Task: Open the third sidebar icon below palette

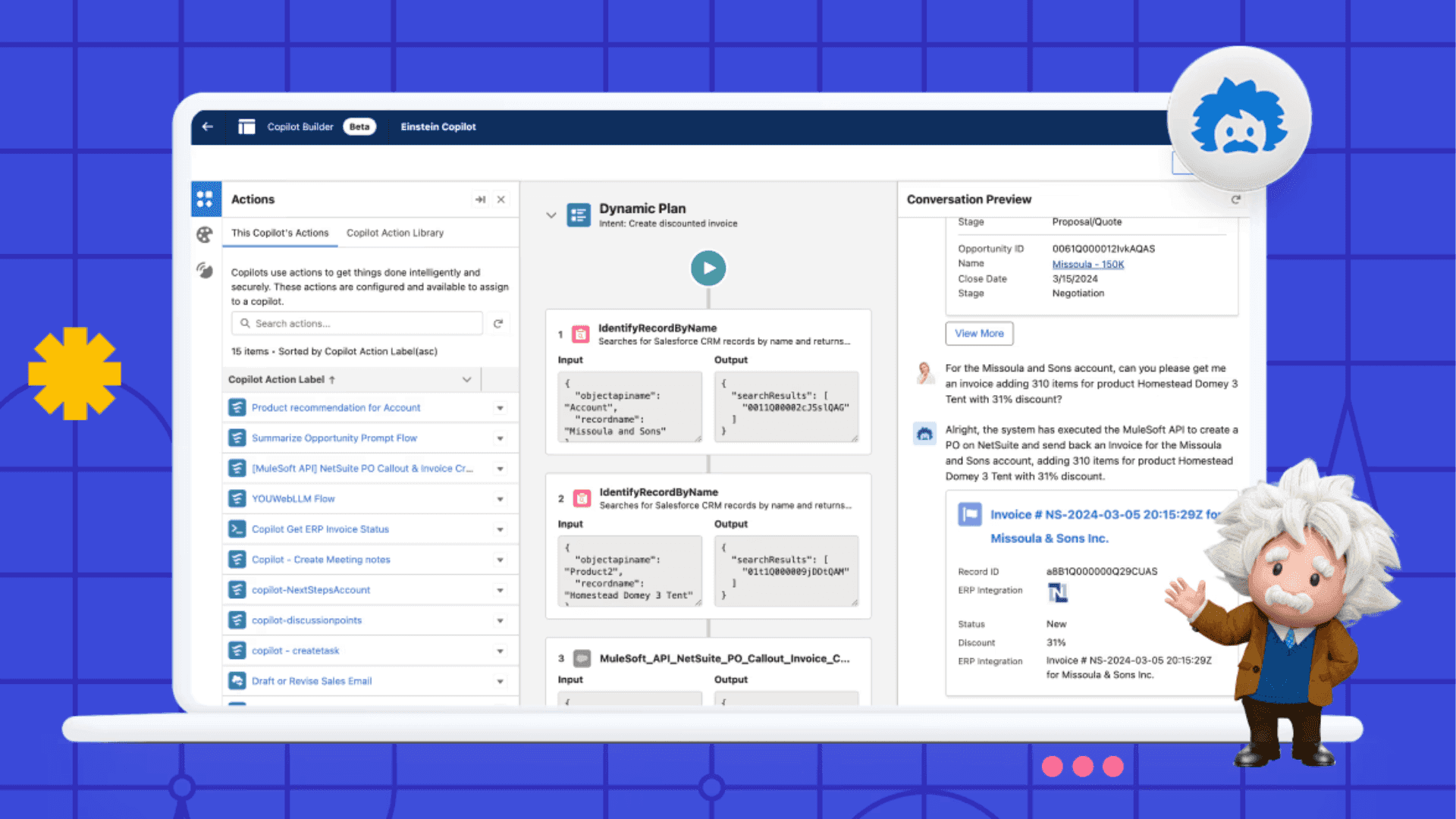Action: (205, 270)
